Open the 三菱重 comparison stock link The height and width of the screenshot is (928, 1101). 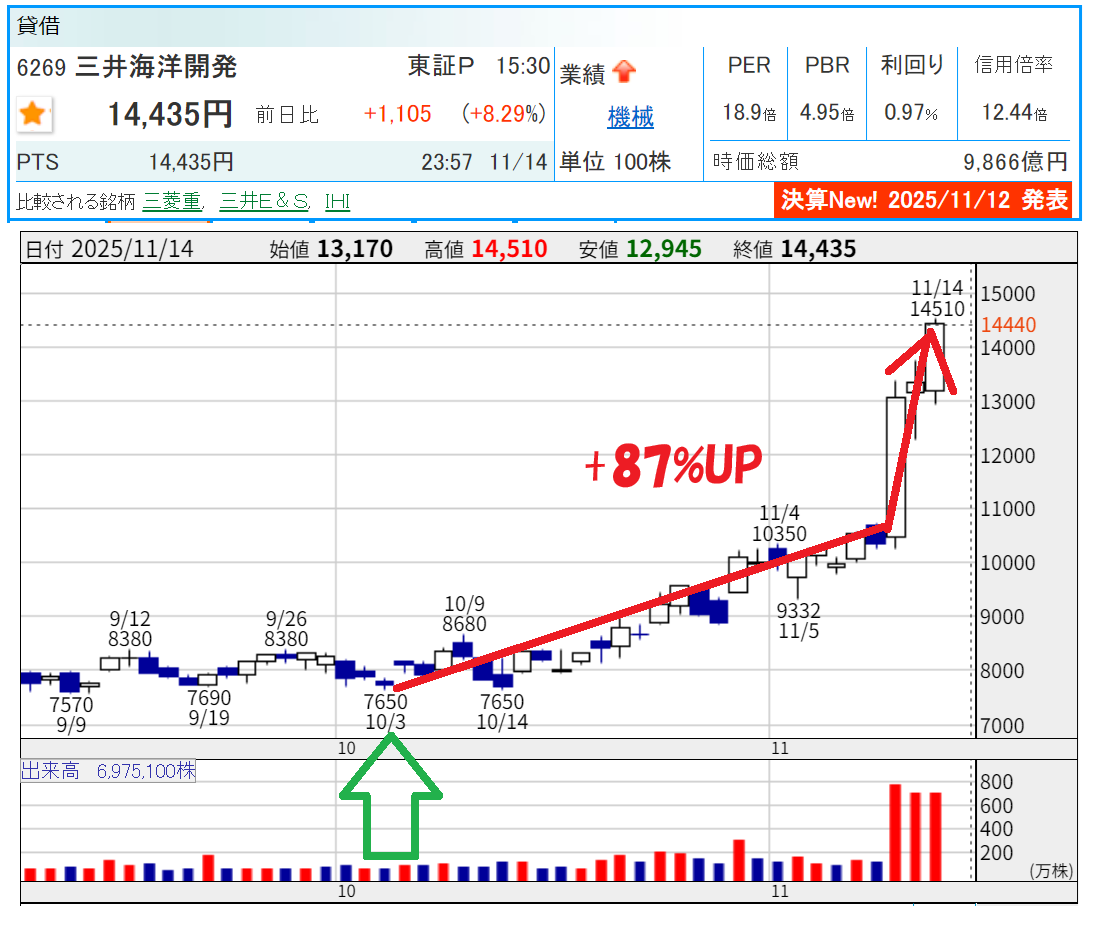coord(172,201)
